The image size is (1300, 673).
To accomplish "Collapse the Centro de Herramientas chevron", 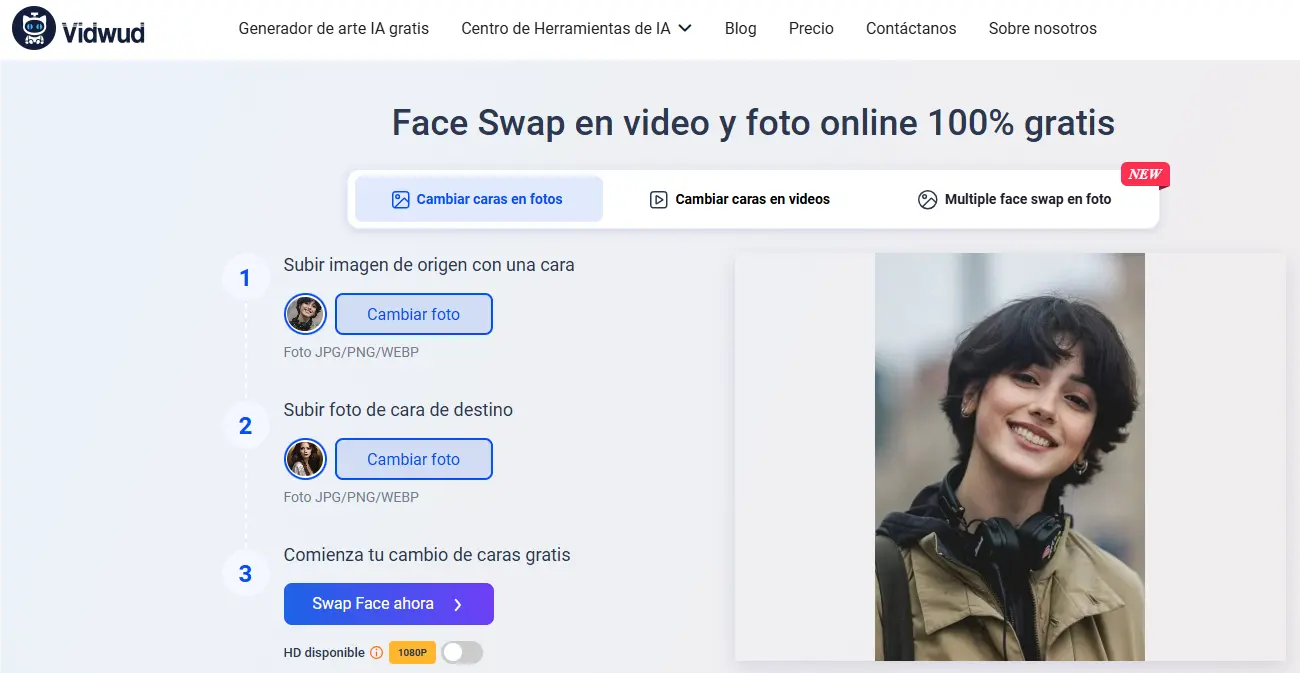I will [685, 30].
